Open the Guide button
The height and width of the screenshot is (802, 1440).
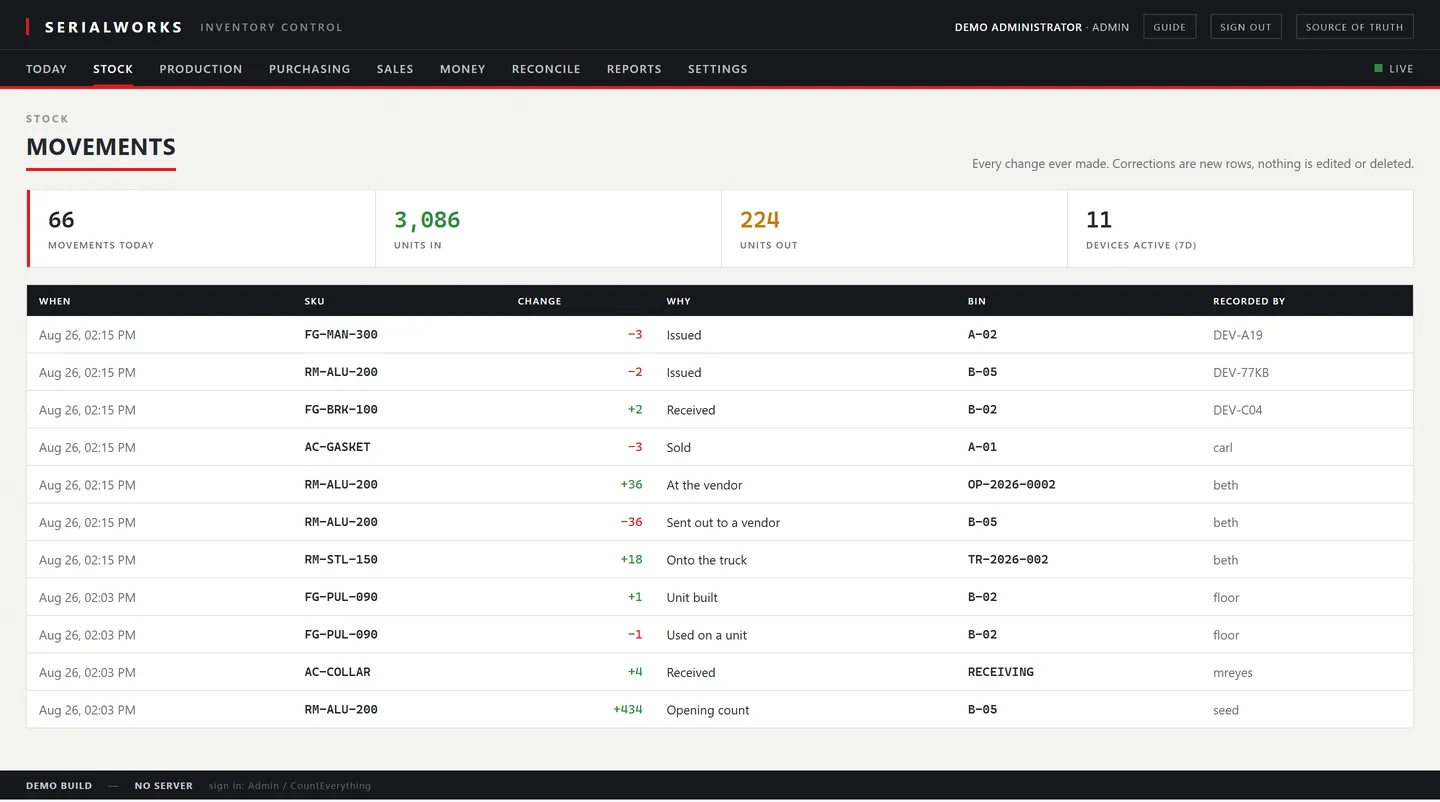point(1169,27)
